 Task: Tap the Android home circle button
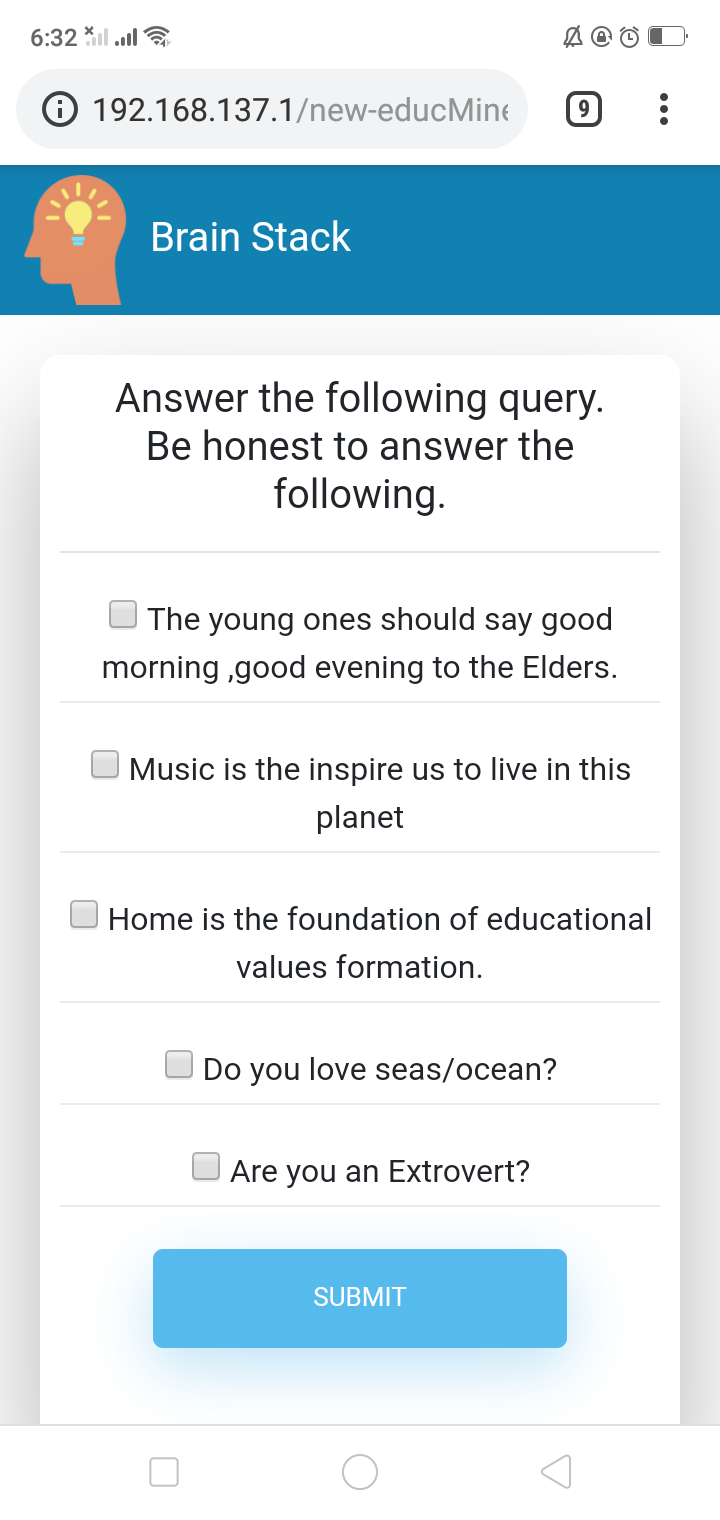click(360, 1471)
